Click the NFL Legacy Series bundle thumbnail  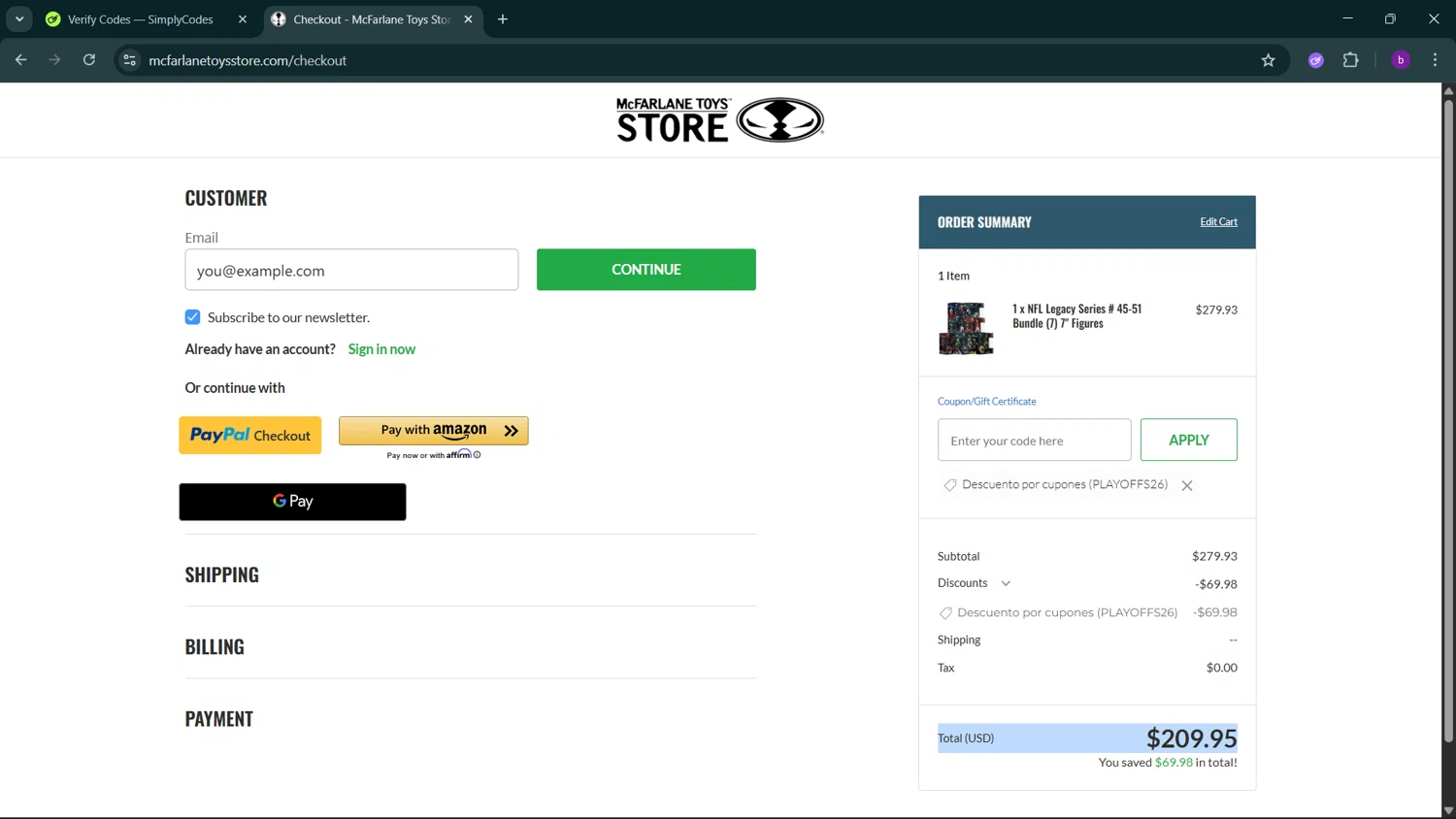(966, 328)
